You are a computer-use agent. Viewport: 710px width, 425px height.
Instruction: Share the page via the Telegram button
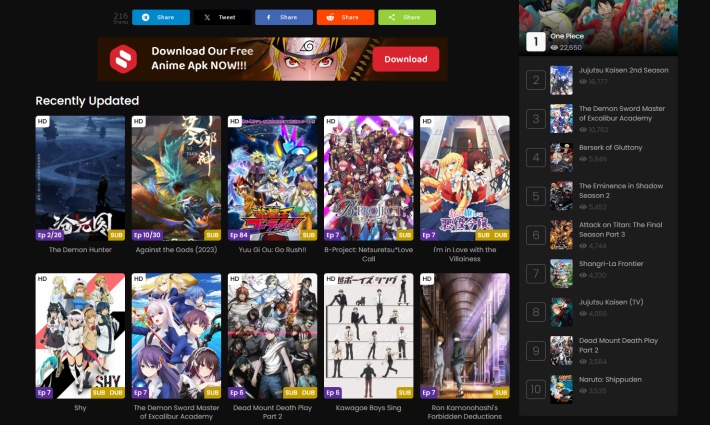[x=161, y=17]
